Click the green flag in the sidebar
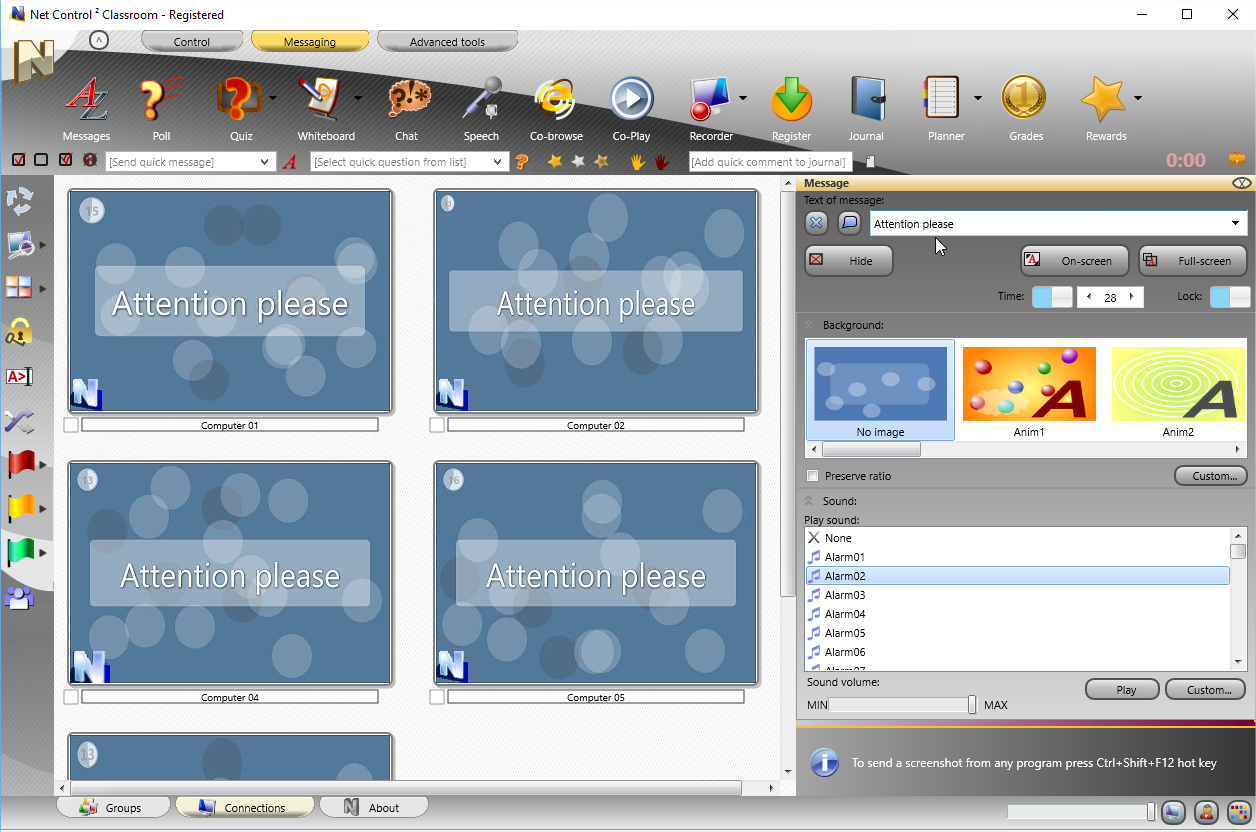The height and width of the screenshot is (832, 1256). (20, 552)
